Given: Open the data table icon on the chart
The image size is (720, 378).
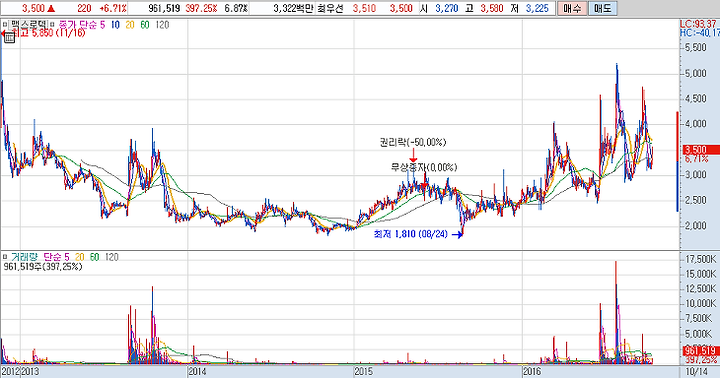Looking at the screenshot, I should (9, 38).
